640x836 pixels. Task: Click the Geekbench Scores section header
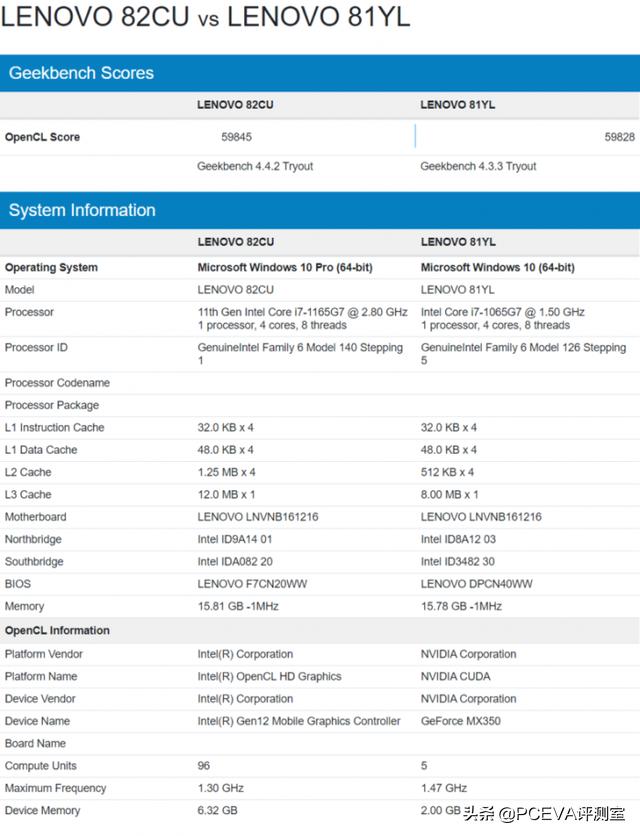point(320,73)
